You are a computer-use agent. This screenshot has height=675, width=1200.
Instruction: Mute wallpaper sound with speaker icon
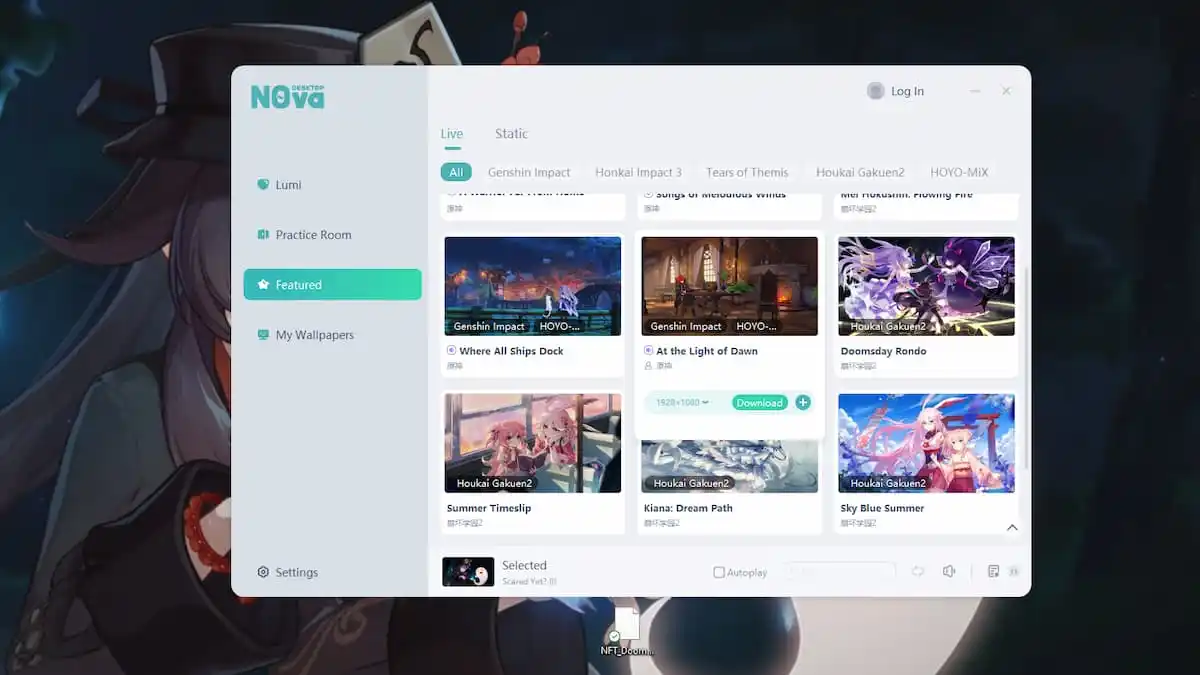[949, 571]
